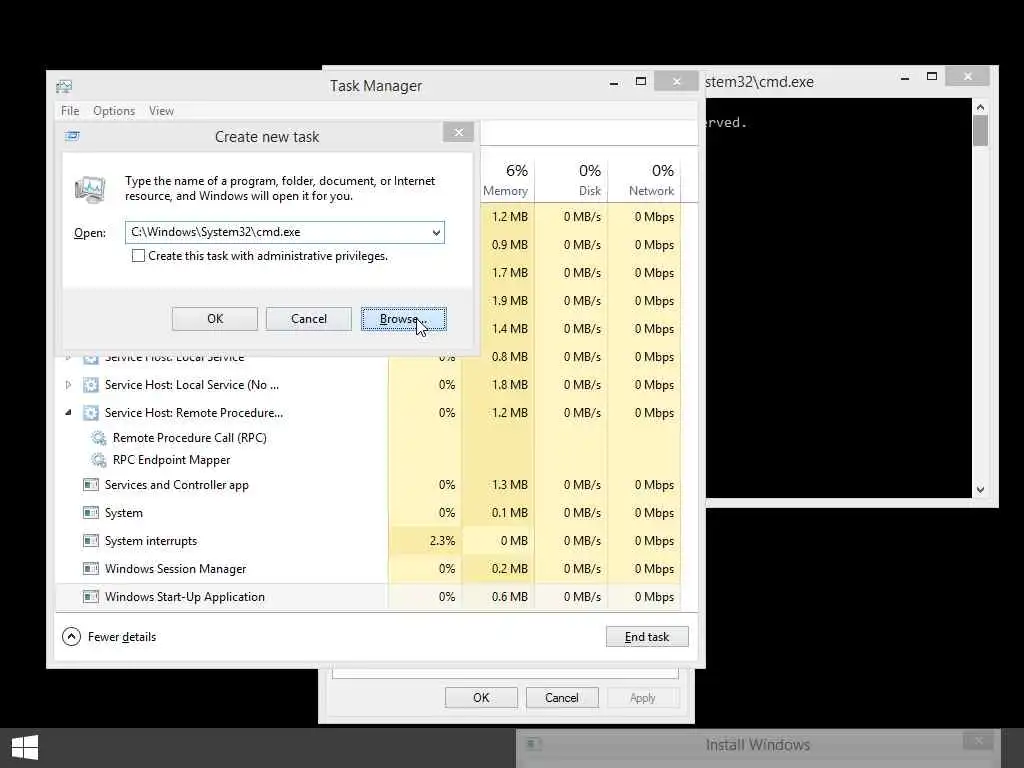Click the cmd.exe window title text
The width and height of the screenshot is (1024, 768).
point(760,82)
